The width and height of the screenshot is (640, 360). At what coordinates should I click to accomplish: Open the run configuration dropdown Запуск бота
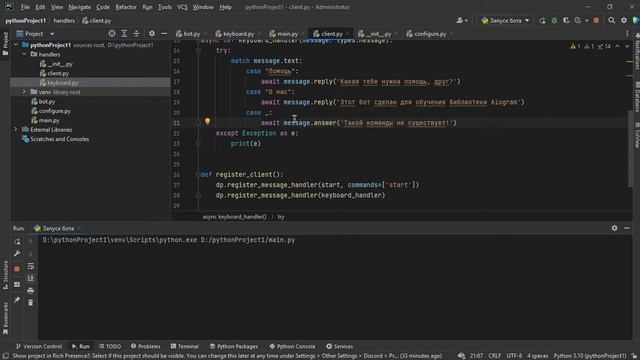[505, 20]
